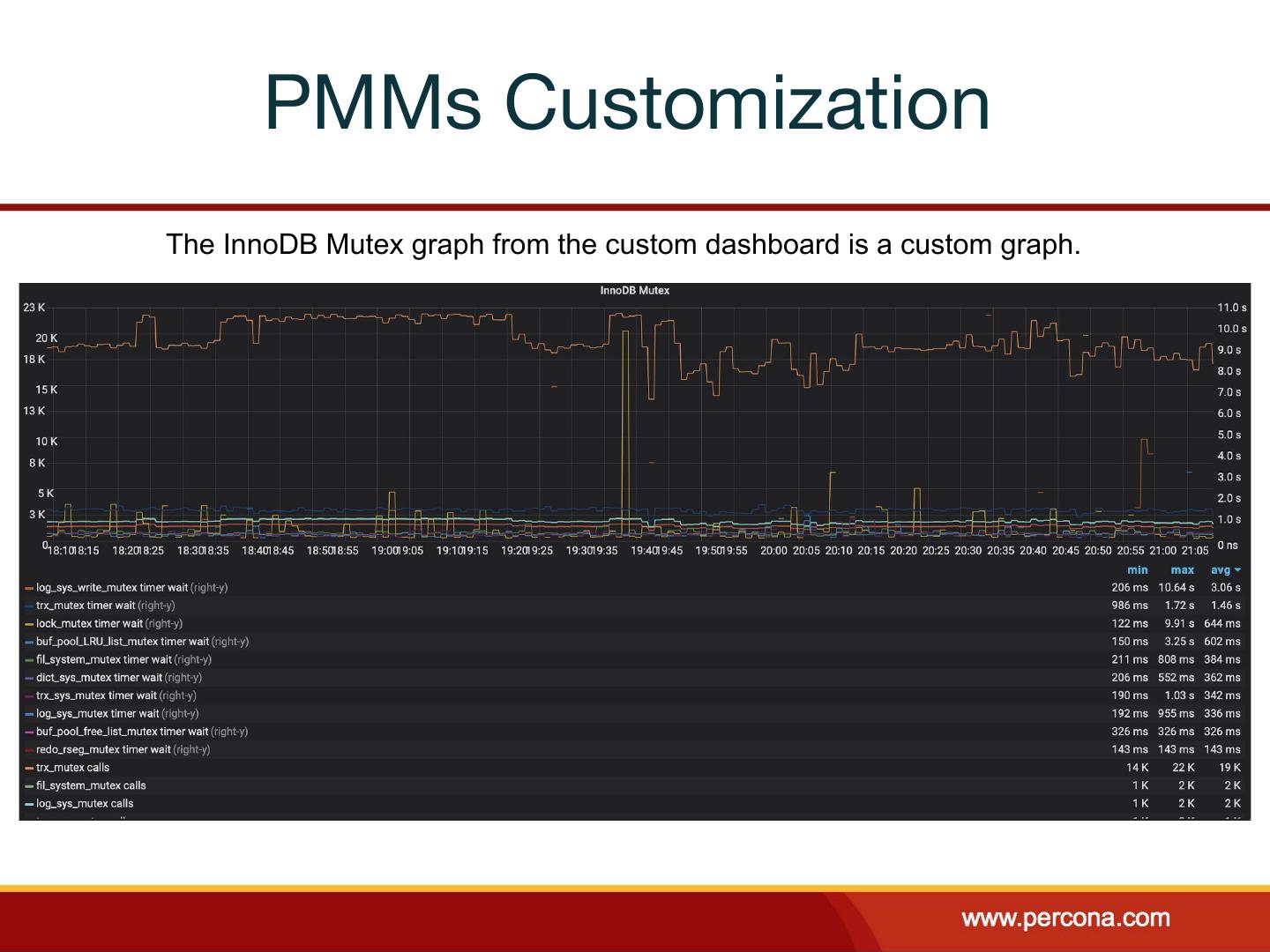
Task: Click the 3.25 s max value
Action: [x=1179, y=642]
